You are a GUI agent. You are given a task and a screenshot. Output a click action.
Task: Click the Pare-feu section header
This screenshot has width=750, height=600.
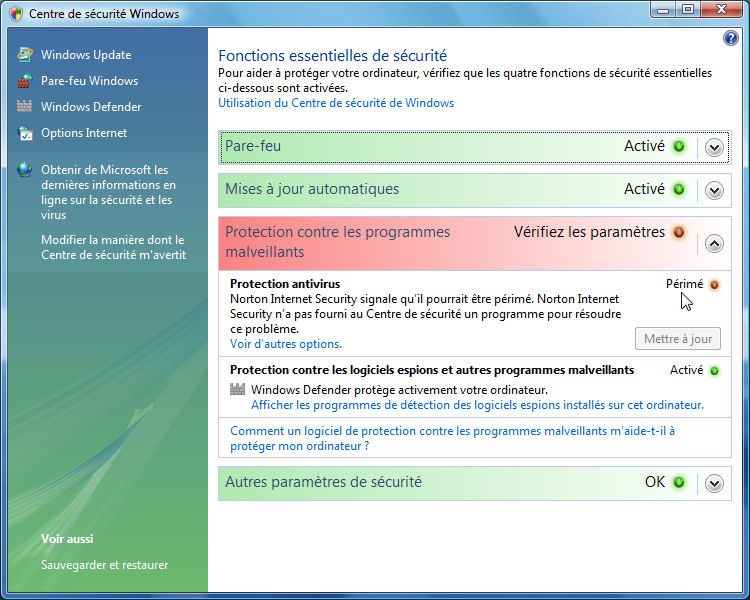click(x=474, y=147)
